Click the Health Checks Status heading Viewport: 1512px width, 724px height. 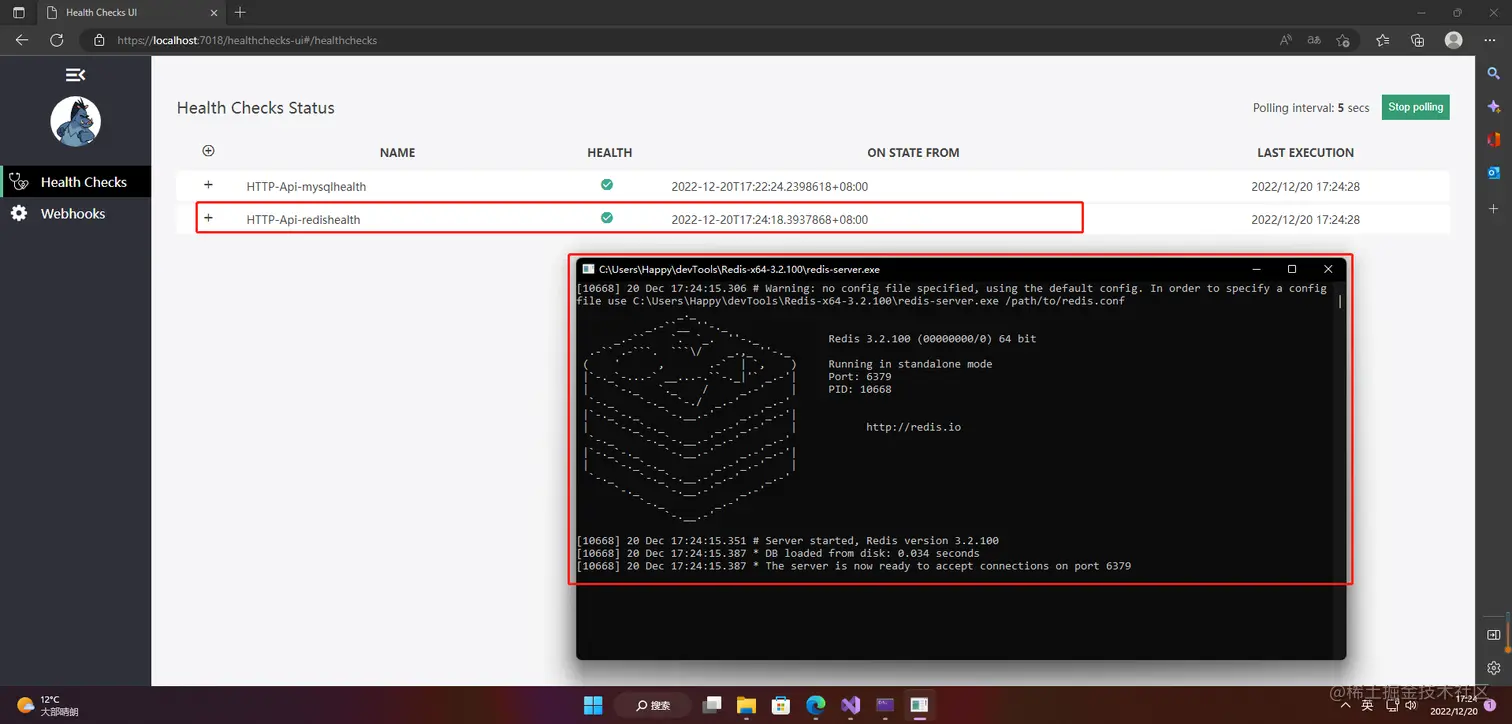tap(256, 108)
